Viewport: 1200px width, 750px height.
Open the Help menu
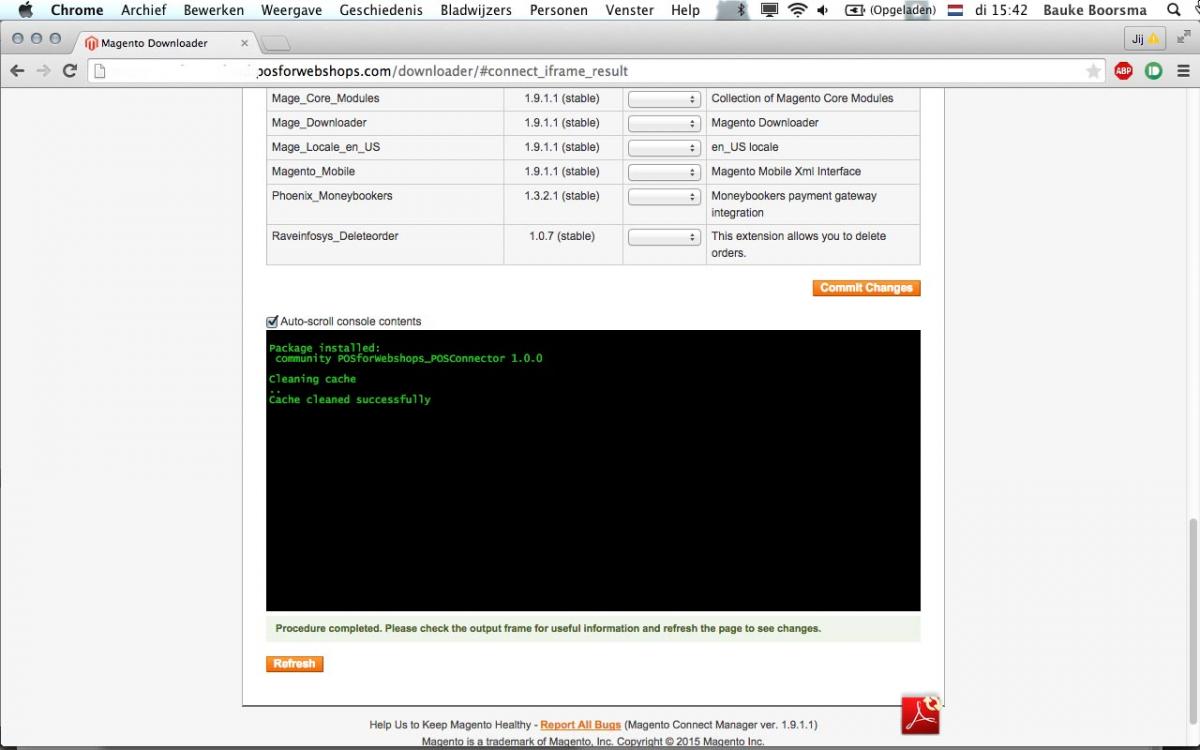point(685,10)
